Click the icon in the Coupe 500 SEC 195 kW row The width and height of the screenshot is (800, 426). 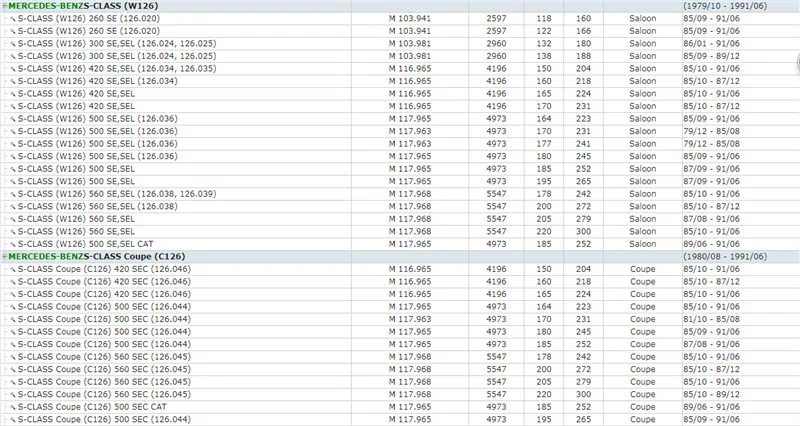(x=13, y=420)
